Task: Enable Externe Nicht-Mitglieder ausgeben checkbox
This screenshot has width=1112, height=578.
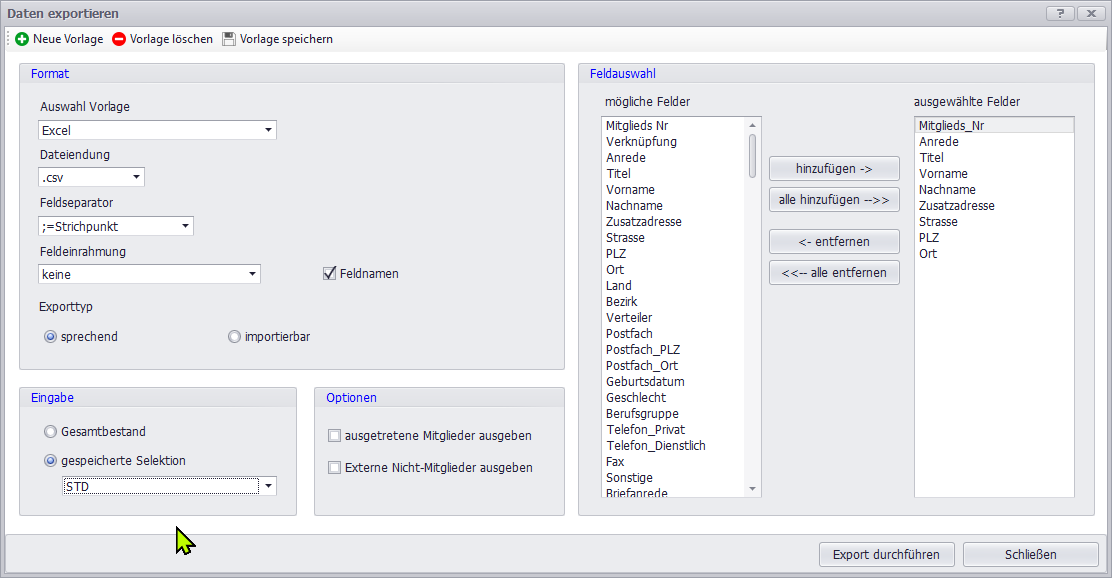Action: tap(335, 468)
